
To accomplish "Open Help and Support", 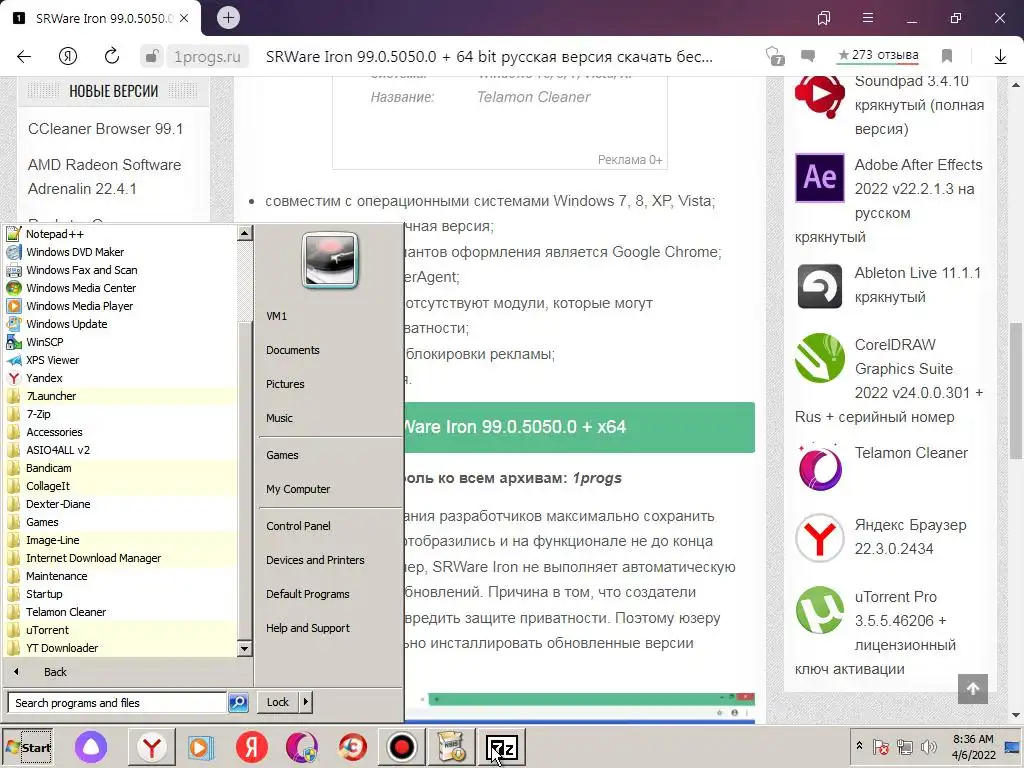I will click(308, 628).
